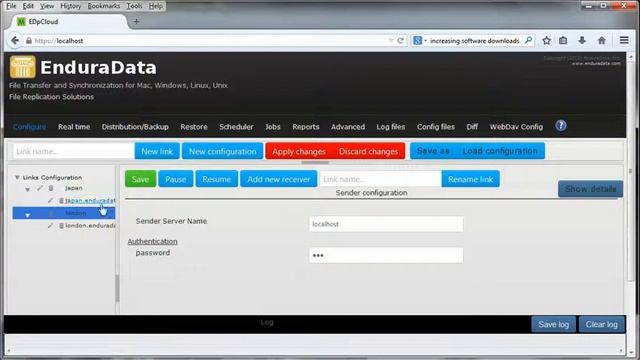
Task: Focus the Sender Server Name field
Action: coord(386,224)
